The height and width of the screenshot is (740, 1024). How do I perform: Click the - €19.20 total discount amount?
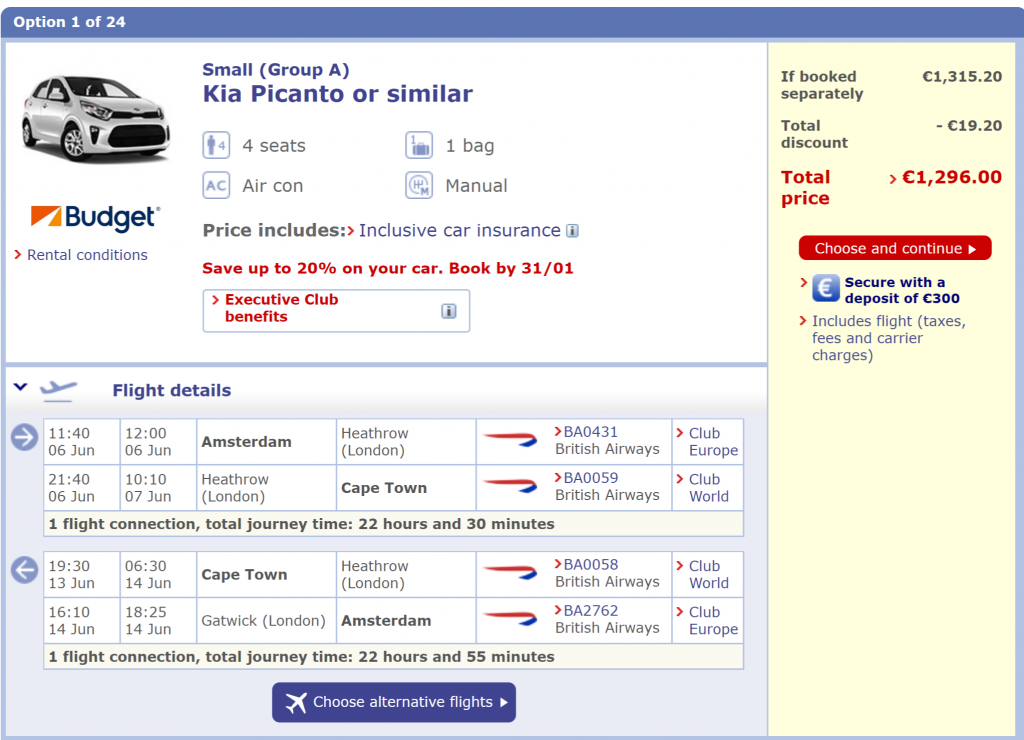click(x=969, y=125)
